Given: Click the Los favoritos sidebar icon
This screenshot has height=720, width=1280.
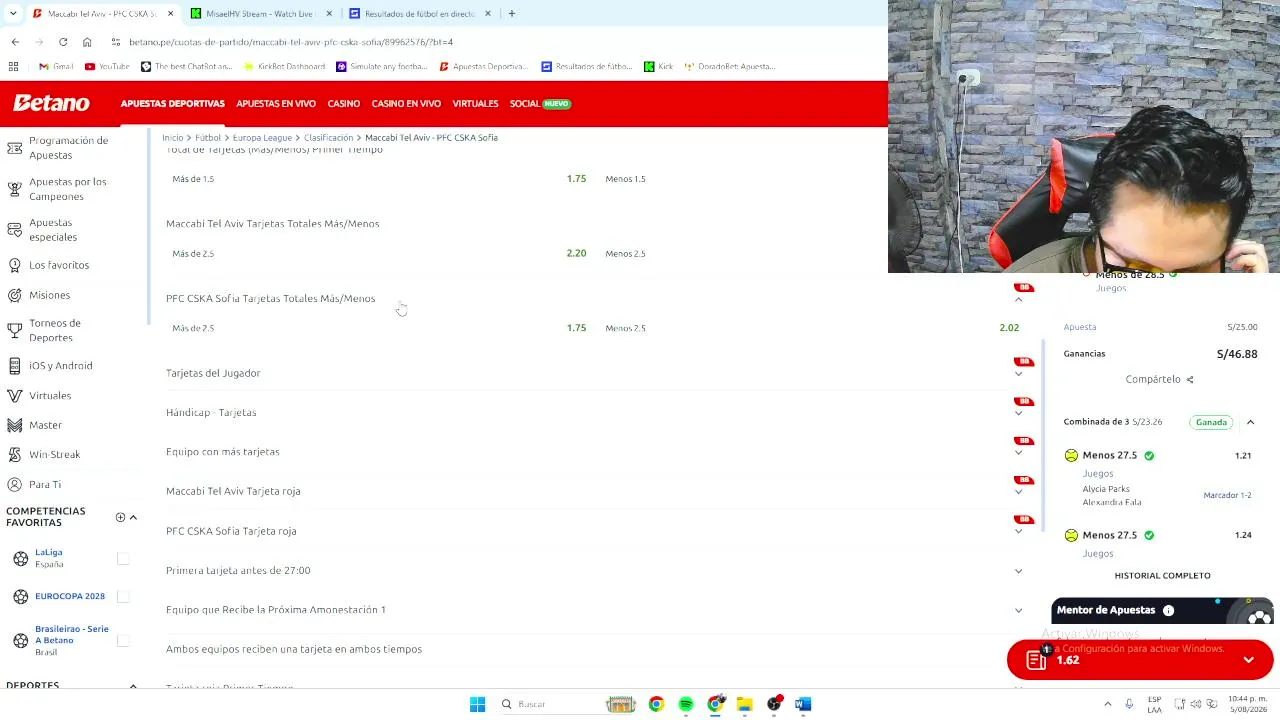Looking at the screenshot, I should [14, 265].
